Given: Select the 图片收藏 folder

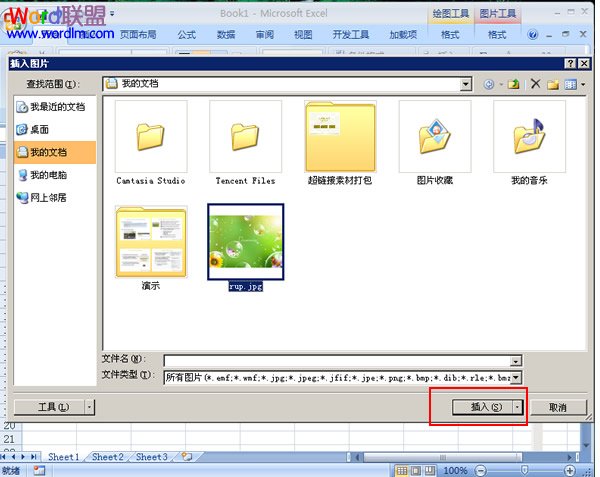Looking at the screenshot, I should click(x=435, y=143).
